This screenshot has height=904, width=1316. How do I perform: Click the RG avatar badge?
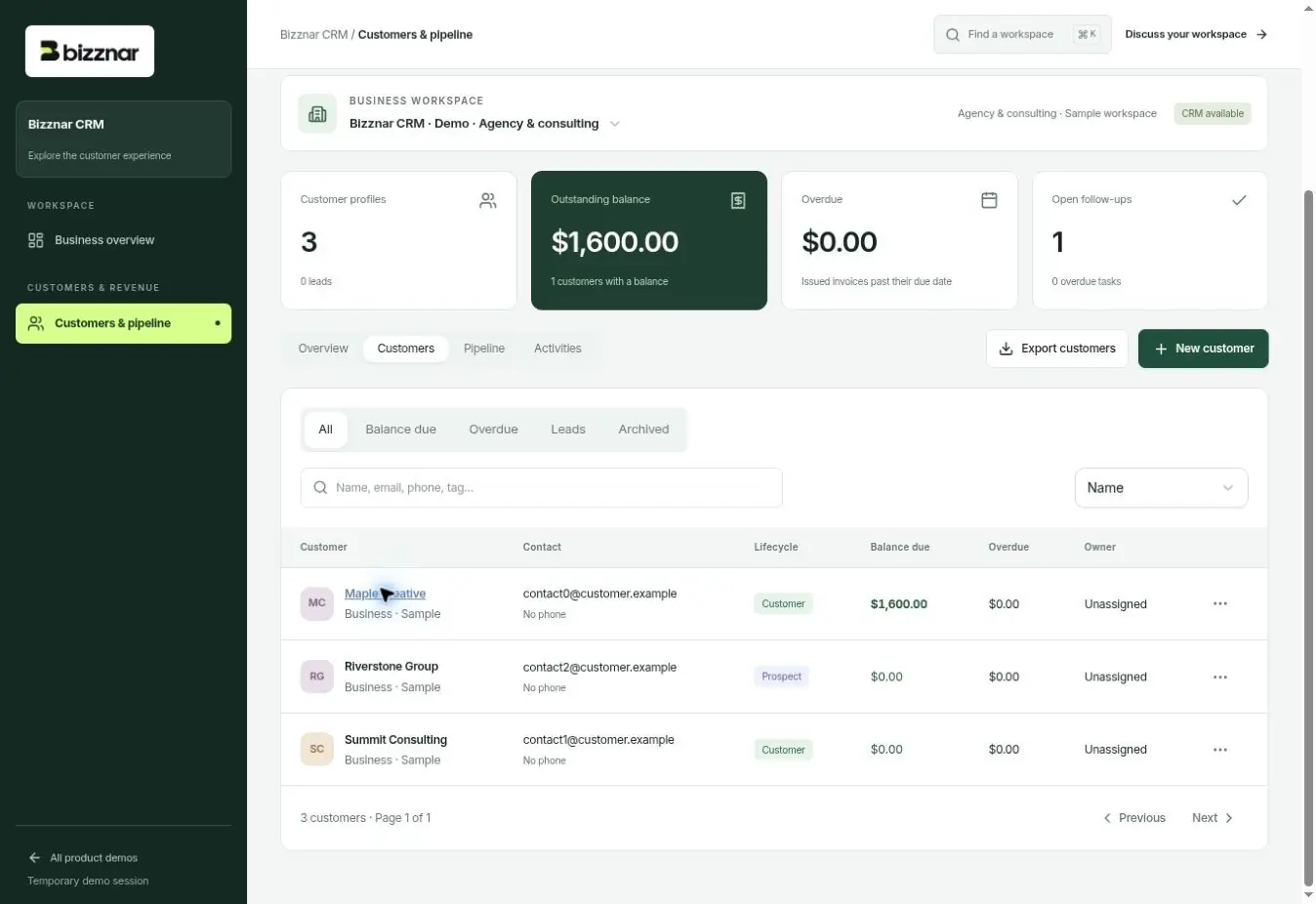coord(317,677)
